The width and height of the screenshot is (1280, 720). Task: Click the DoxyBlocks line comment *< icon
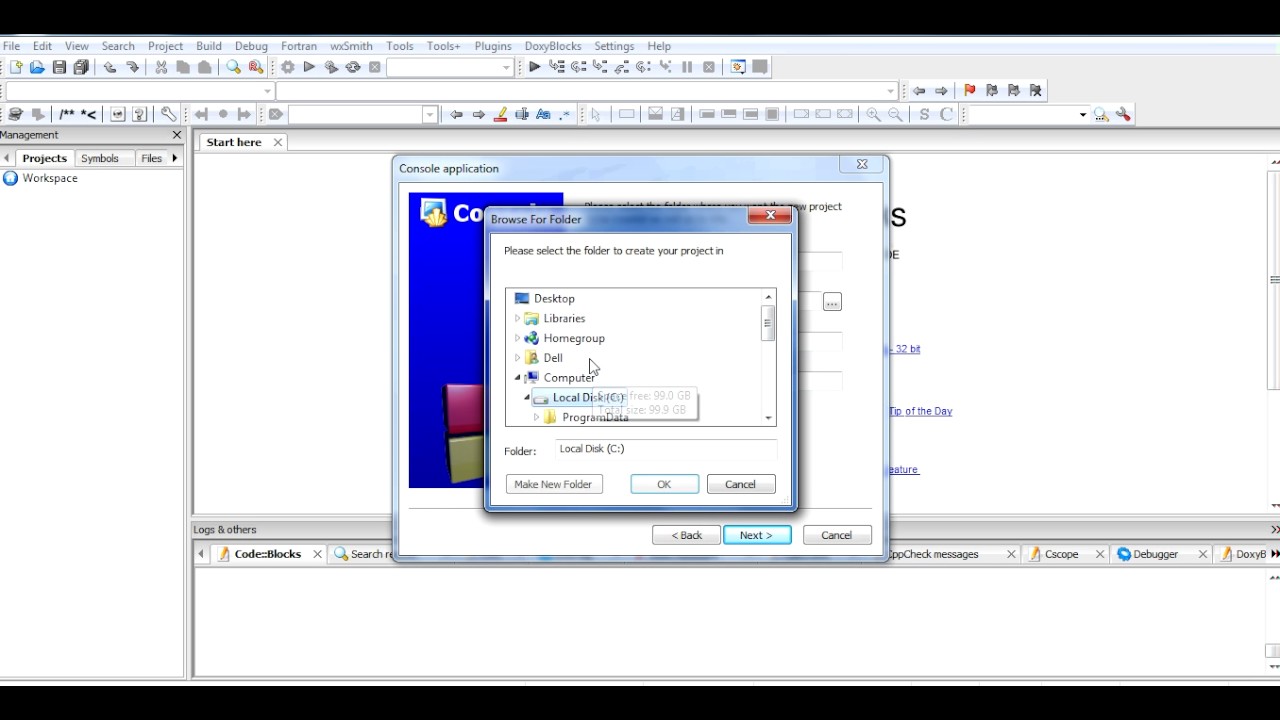point(88,114)
